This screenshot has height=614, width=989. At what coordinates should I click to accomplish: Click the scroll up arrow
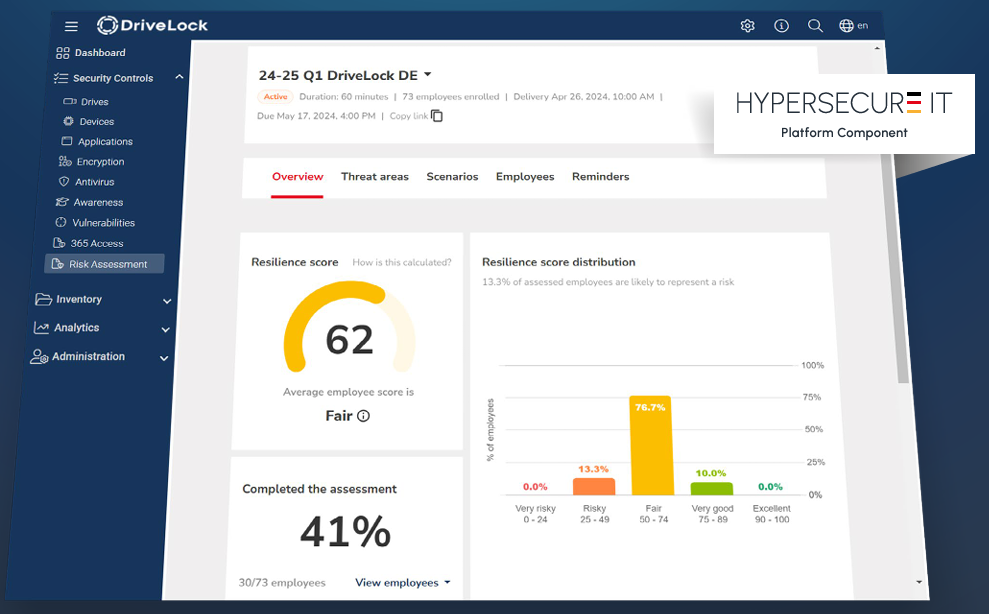(x=877, y=48)
